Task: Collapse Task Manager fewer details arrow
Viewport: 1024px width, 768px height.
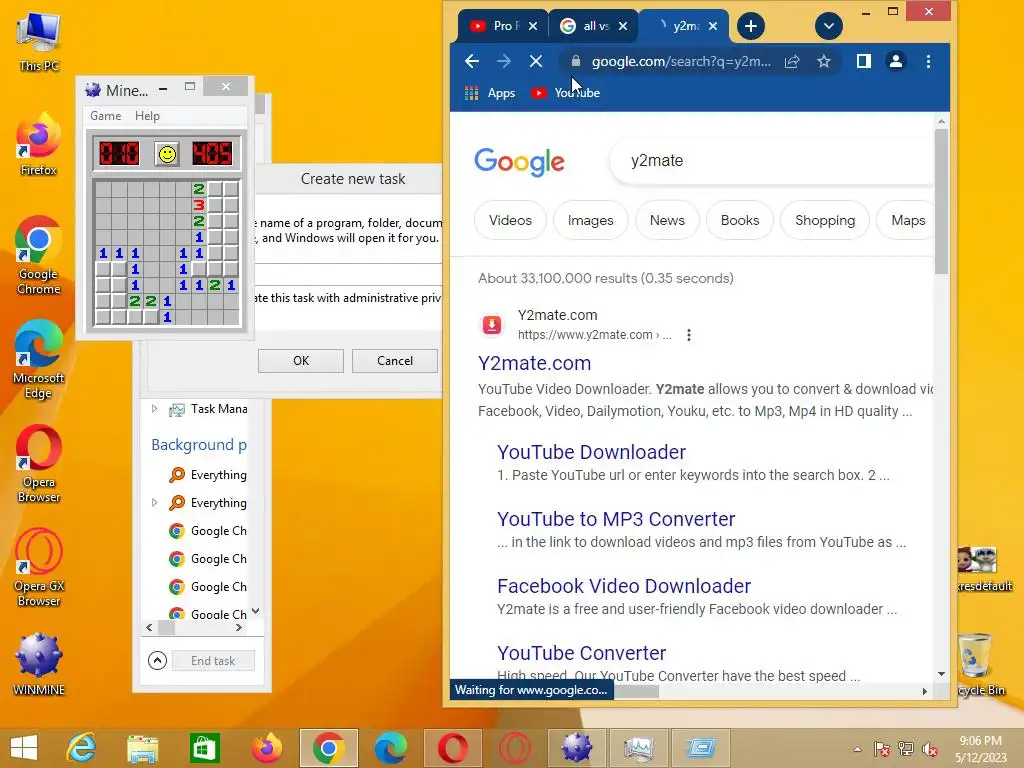Action: pyautogui.click(x=157, y=660)
